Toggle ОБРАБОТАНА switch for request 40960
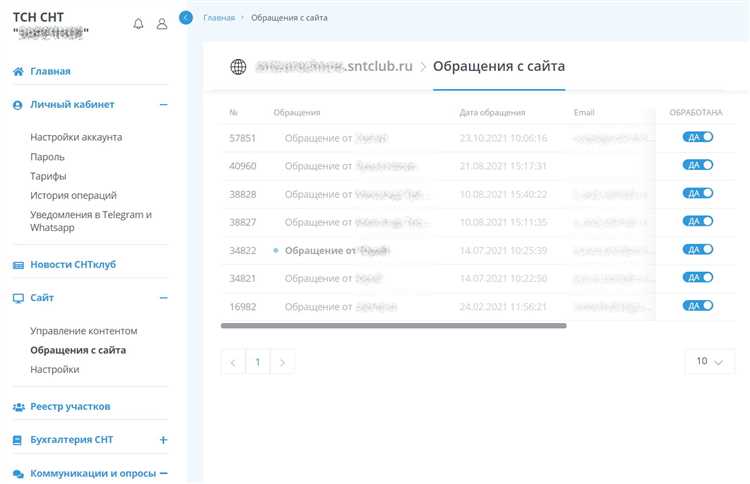This screenshot has width=750, height=484. (698, 165)
